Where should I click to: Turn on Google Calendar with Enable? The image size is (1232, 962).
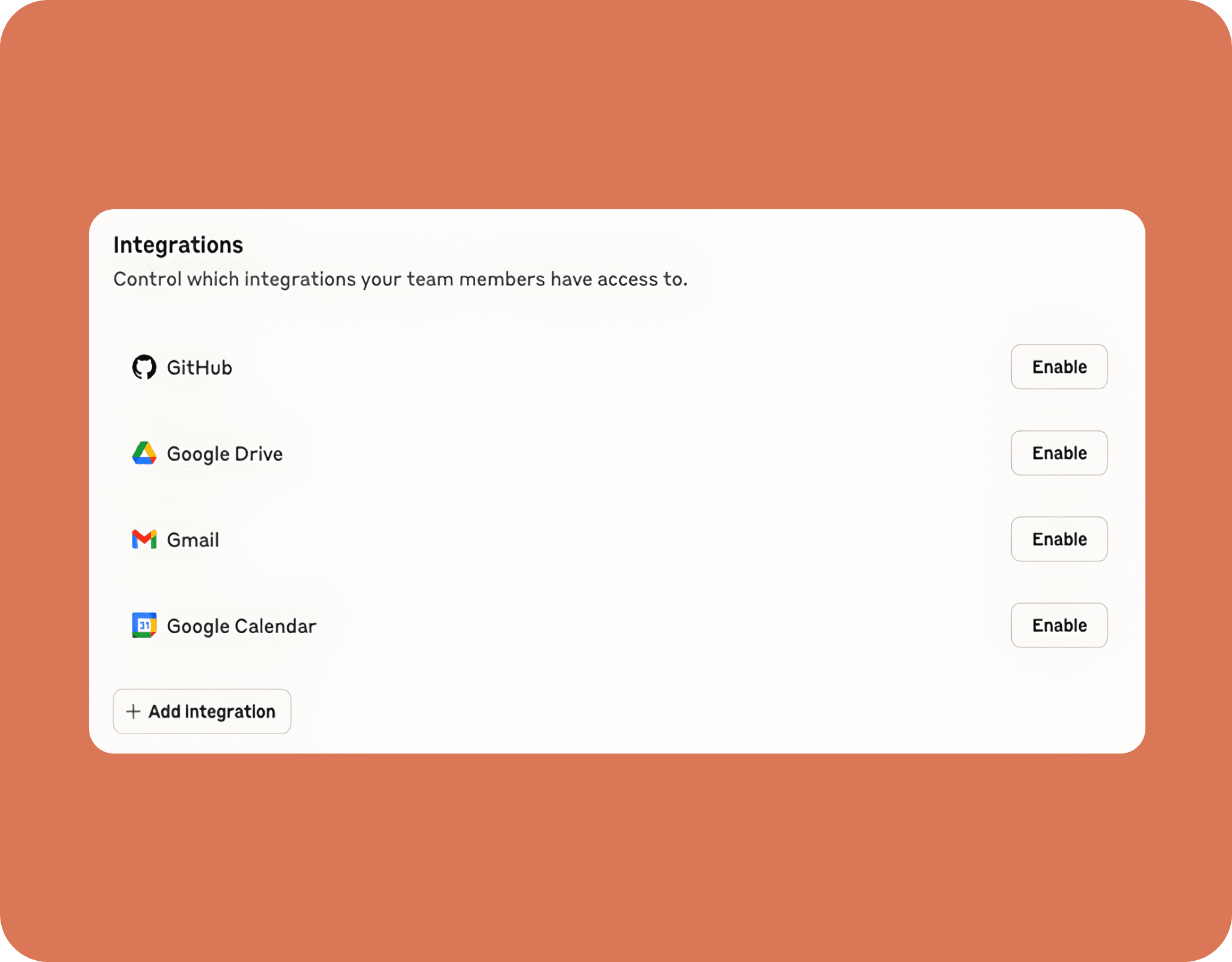pyautogui.click(x=1059, y=625)
